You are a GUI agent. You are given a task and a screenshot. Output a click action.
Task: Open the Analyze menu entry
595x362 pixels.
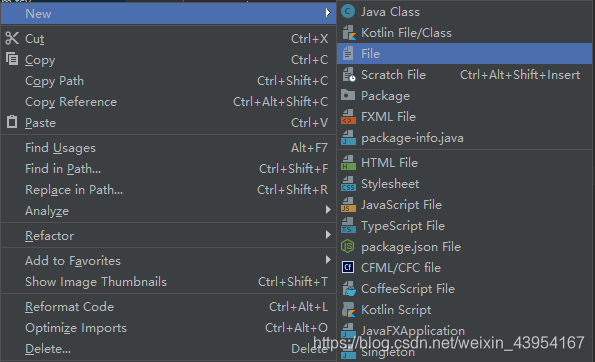coord(168,211)
